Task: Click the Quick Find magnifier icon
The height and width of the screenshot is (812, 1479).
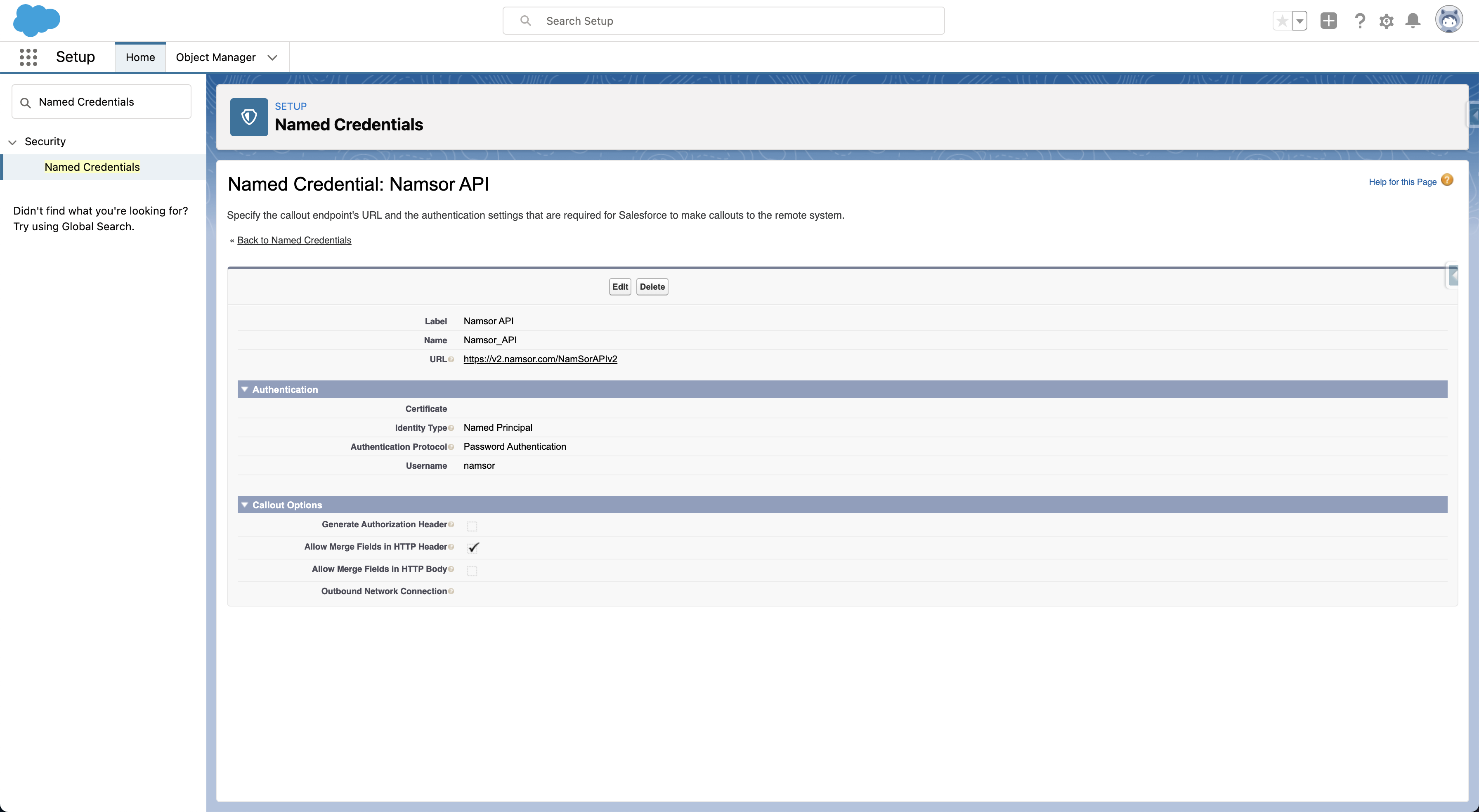Action: click(x=25, y=103)
